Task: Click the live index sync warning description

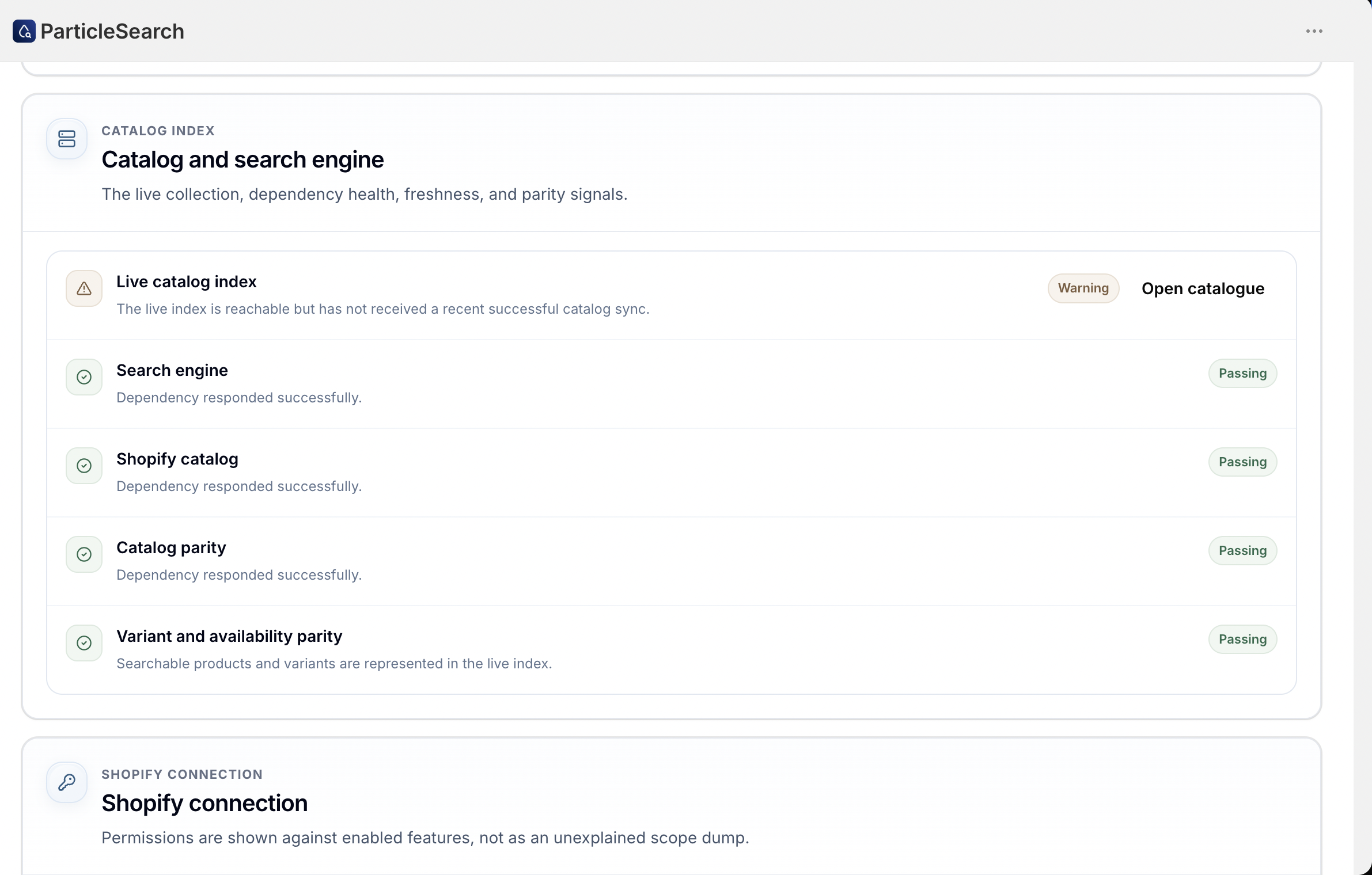Action: [383, 309]
